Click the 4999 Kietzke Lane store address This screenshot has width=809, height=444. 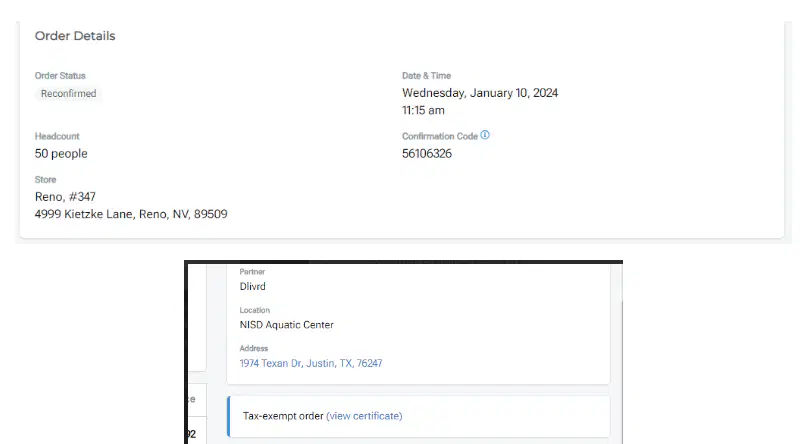[131, 214]
